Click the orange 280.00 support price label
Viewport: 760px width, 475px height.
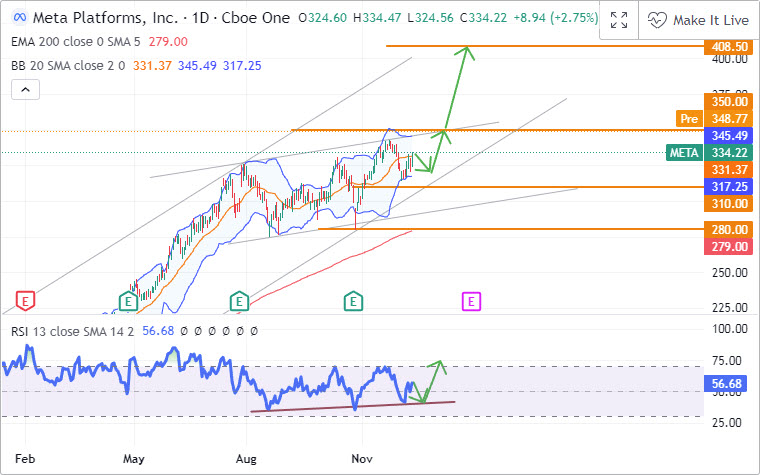pyautogui.click(x=728, y=230)
